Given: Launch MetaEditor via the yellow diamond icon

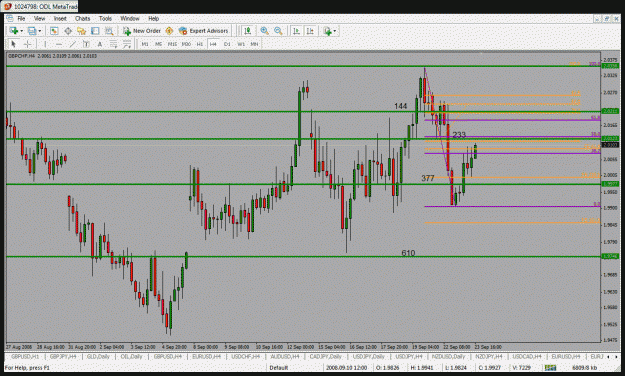Looking at the screenshot, I should (x=169, y=31).
